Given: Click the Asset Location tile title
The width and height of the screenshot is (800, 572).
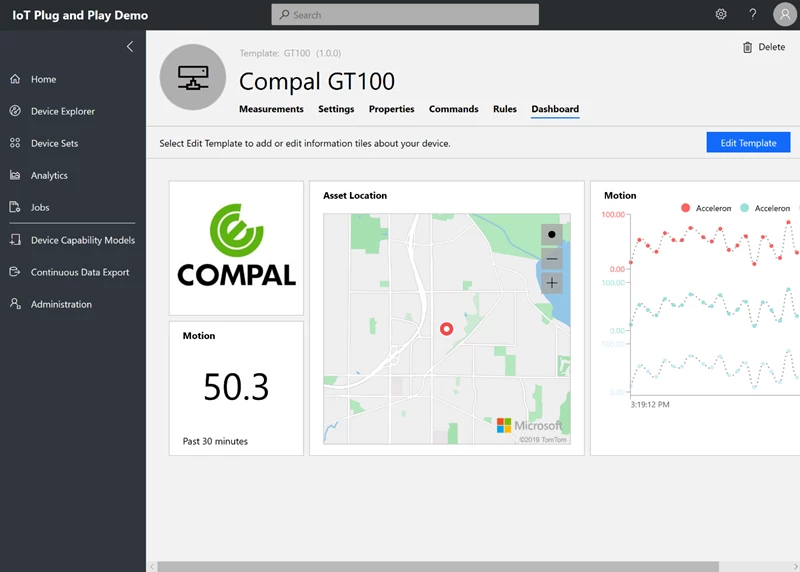Looking at the screenshot, I should click(x=355, y=195).
